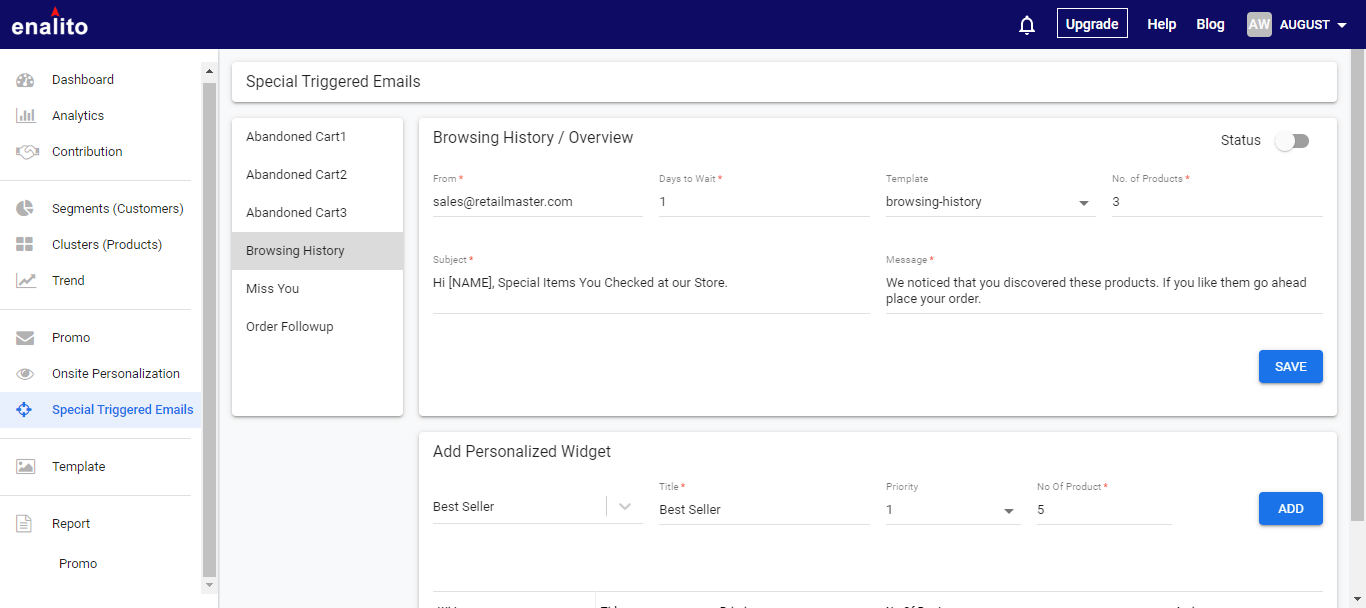Click the SAVE button
Viewport: 1366px width, 608px height.
(x=1290, y=367)
